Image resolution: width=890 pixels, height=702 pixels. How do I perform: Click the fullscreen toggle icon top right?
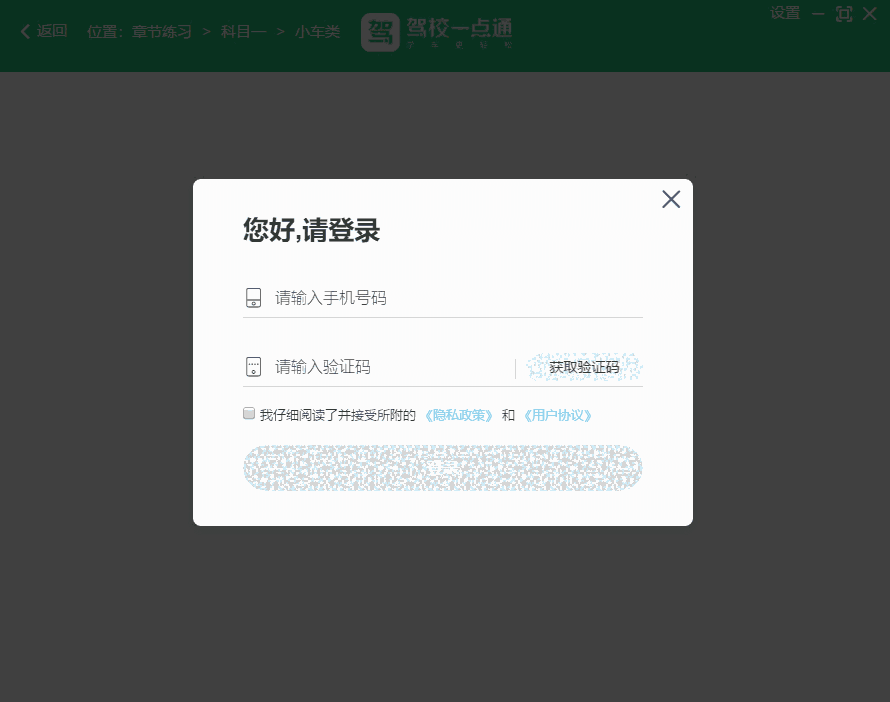(x=843, y=14)
